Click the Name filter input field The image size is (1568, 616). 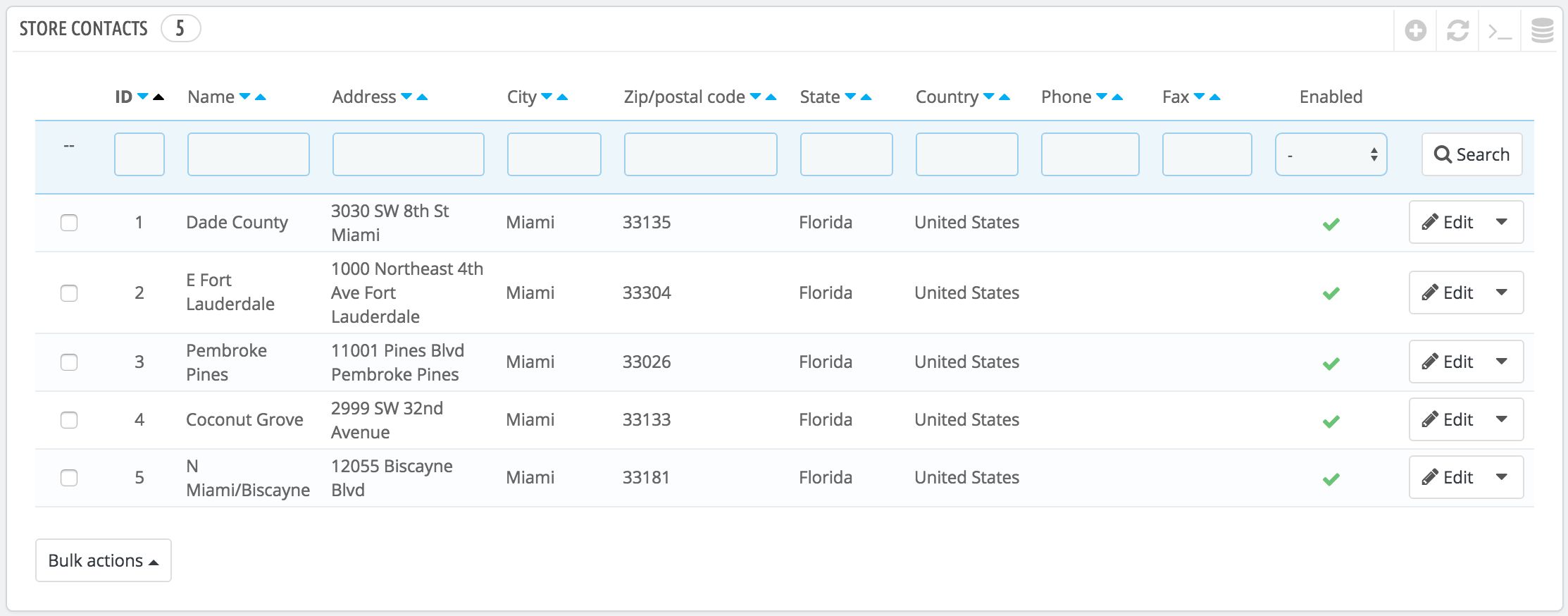[248, 154]
